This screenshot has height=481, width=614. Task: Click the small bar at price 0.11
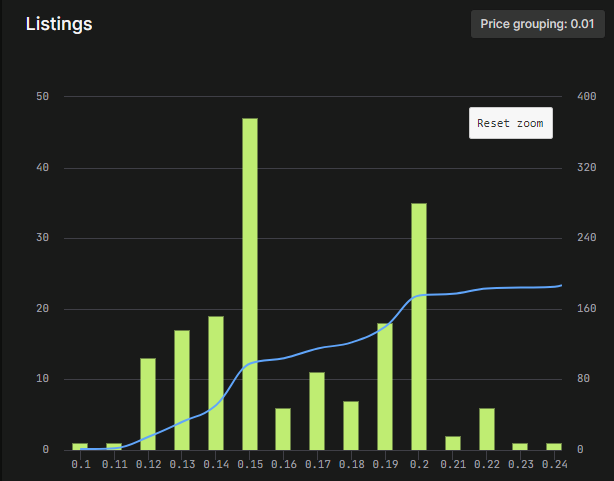114,447
